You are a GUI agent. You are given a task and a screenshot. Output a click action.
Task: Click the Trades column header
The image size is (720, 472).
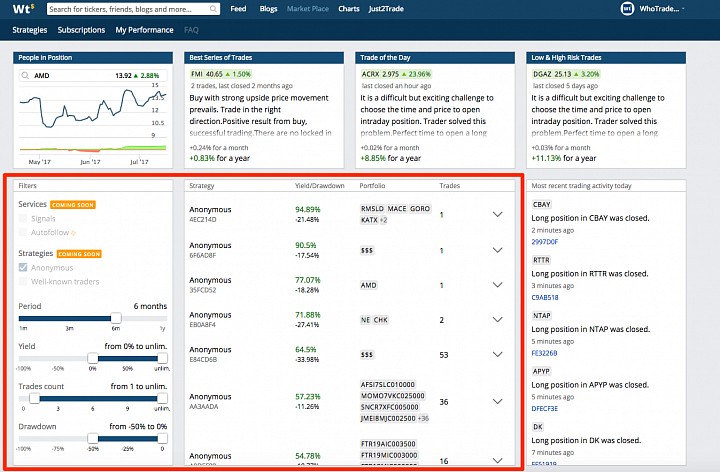pos(450,185)
